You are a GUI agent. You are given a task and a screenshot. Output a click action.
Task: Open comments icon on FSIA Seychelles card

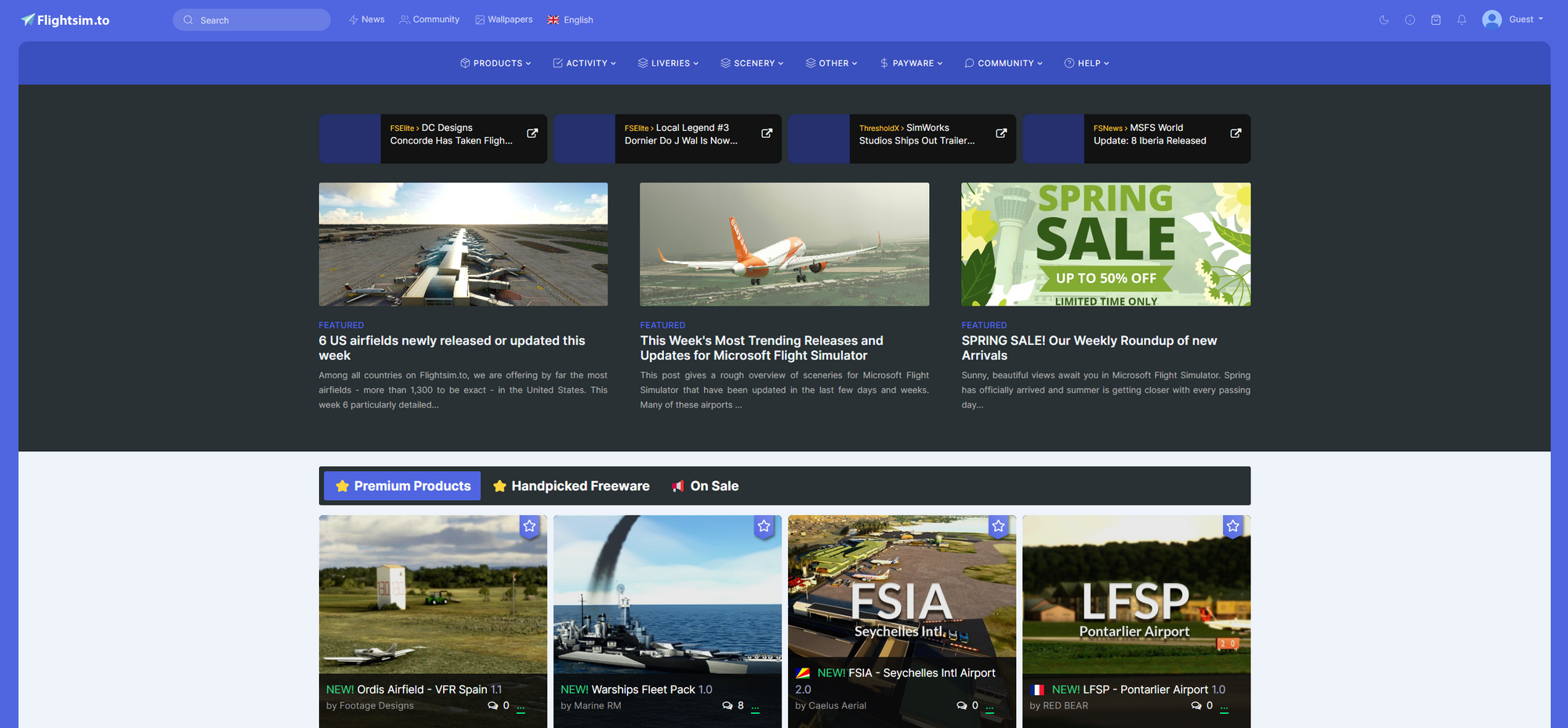(962, 706)
